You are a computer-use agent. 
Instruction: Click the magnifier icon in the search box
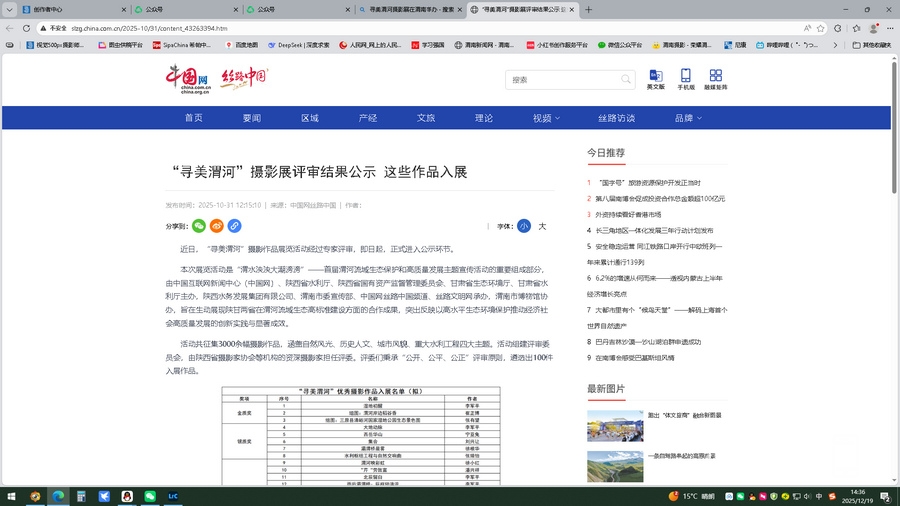tap(625, 79)
